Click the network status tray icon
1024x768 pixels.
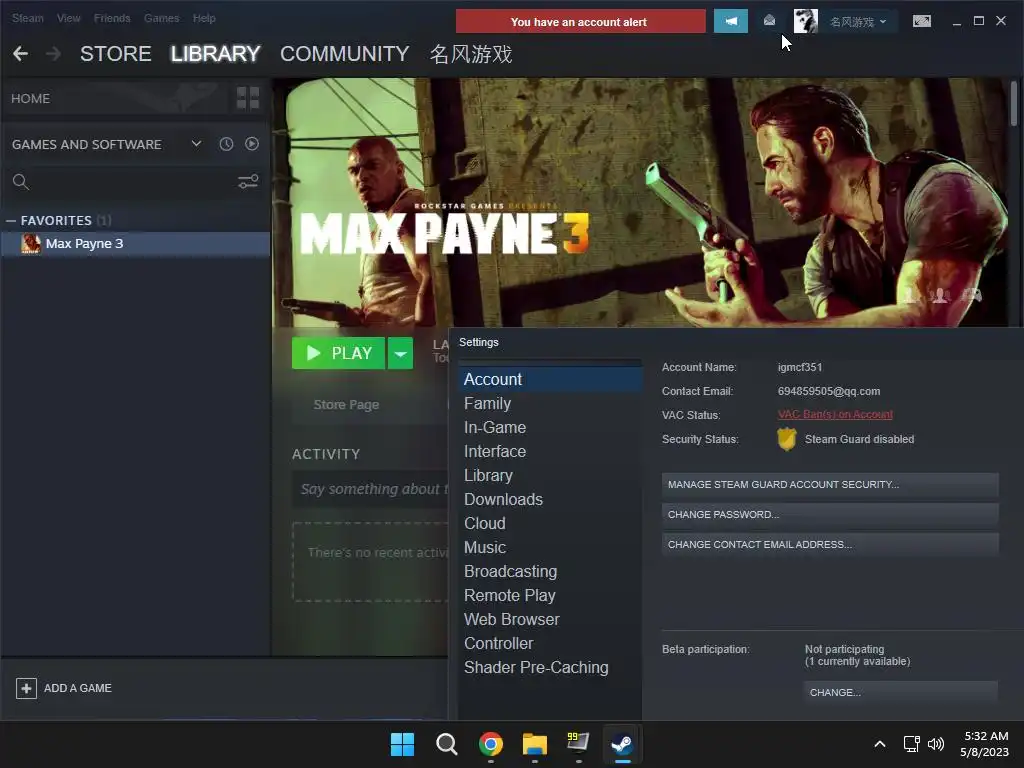coord(911,744)
